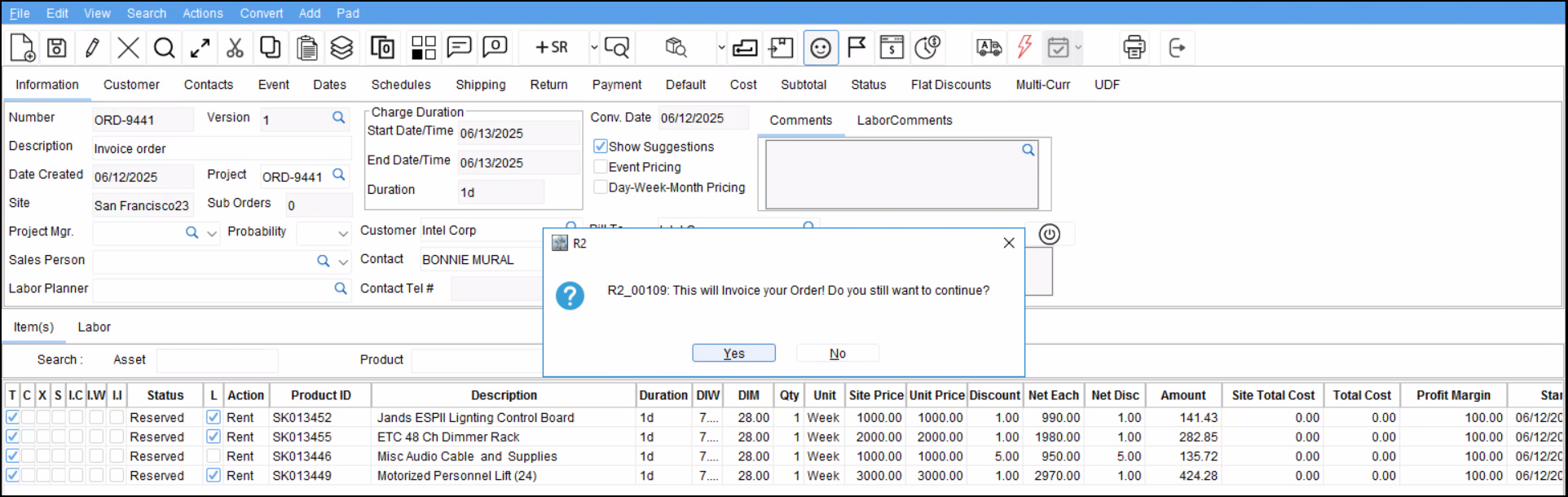Open the +SR button dropdown arrow

[593, 48]
